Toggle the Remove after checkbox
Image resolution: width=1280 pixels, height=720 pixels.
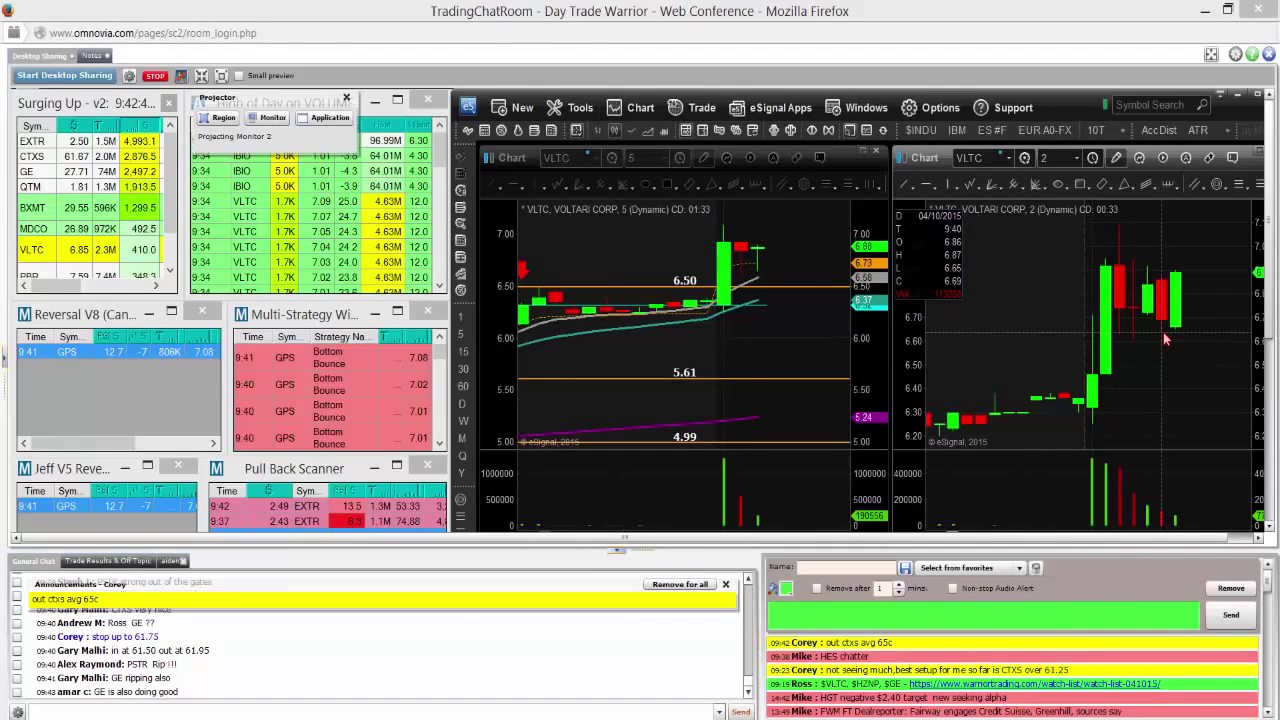(817, 588)
